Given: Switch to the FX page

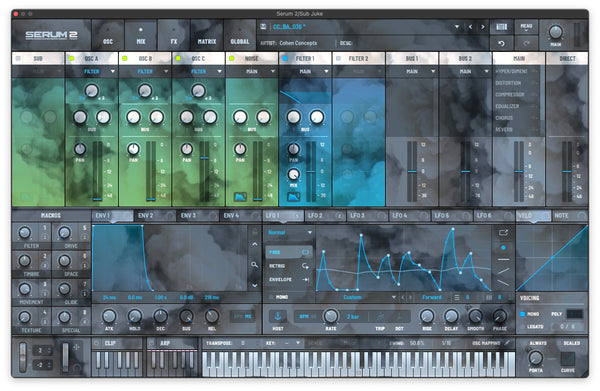Looking at the screenshot, I should point(174,35).
